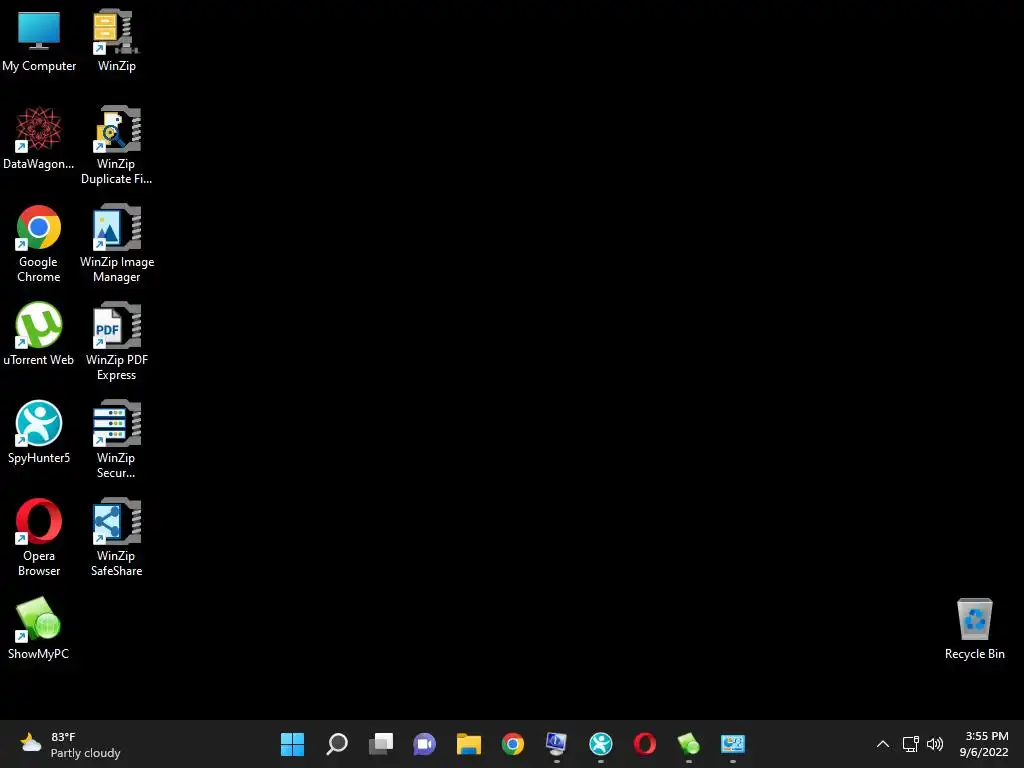Select the WinZip Secure Backup shortcut
The image size is (1024, 768).
(x=116, y=439)
